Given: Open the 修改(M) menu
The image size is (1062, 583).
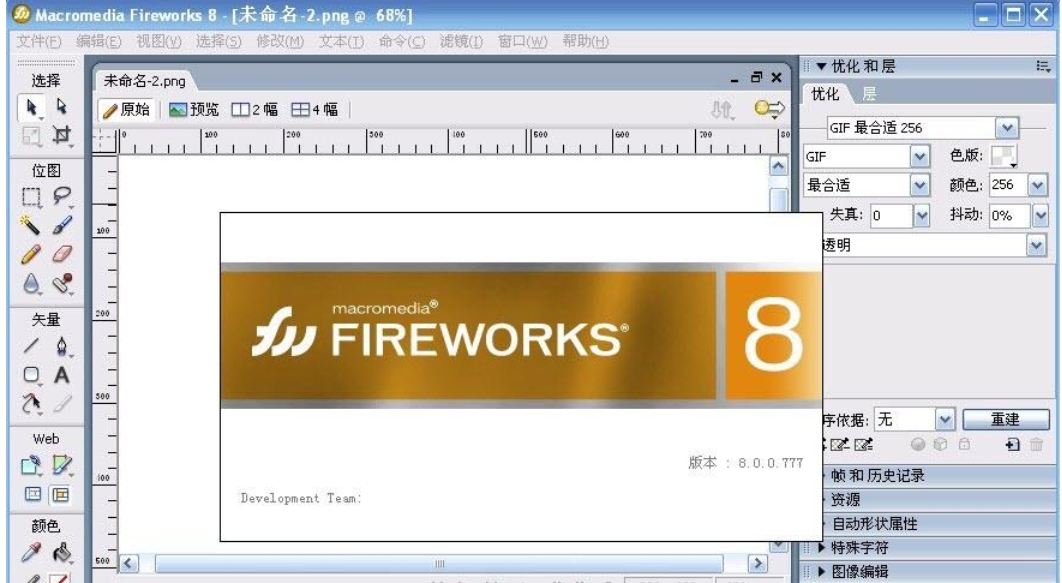Looking at the screenshot, I should (x=280, y=42).
